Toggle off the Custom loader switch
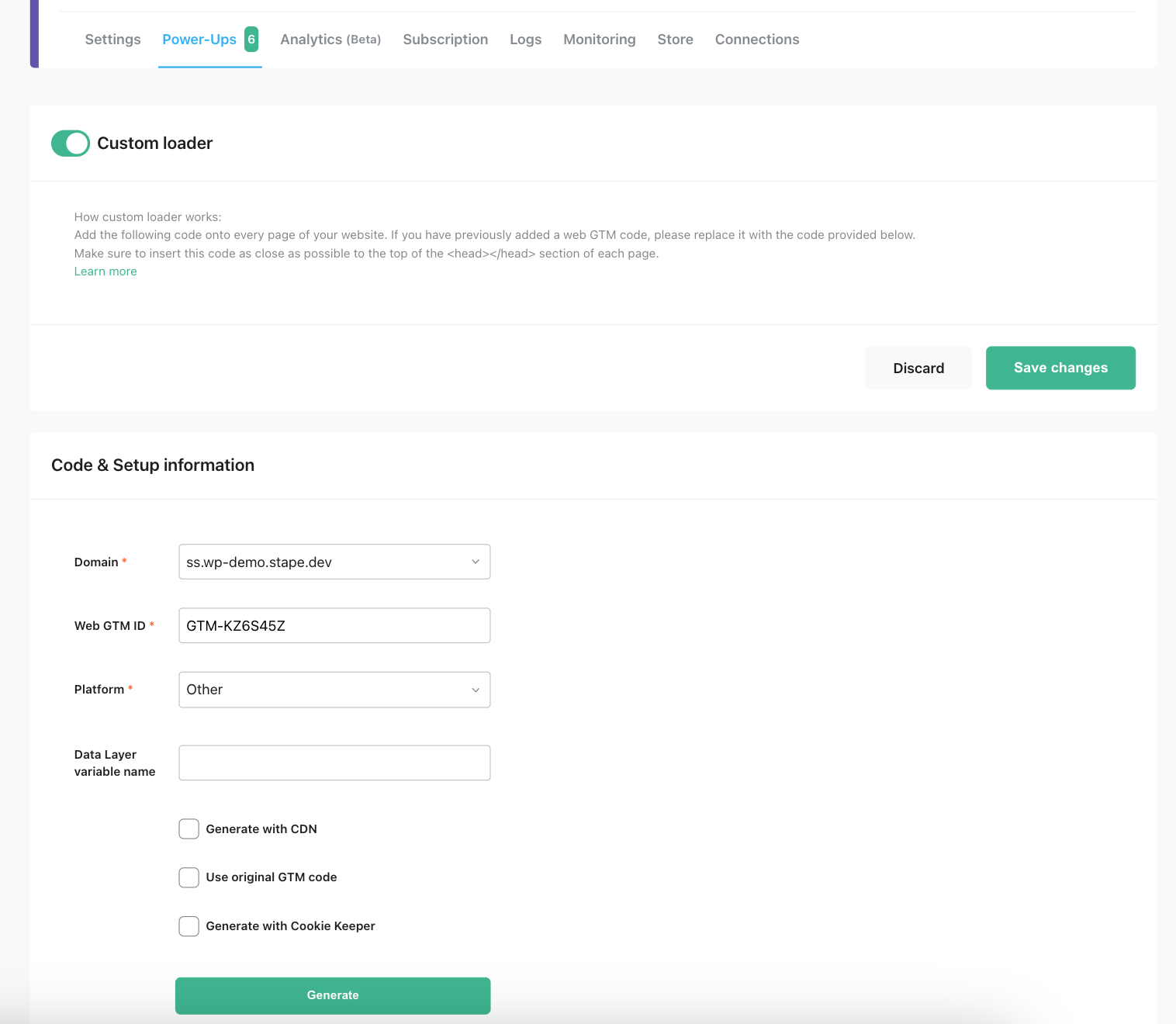 pyautogui.click(x=70, y=143)
